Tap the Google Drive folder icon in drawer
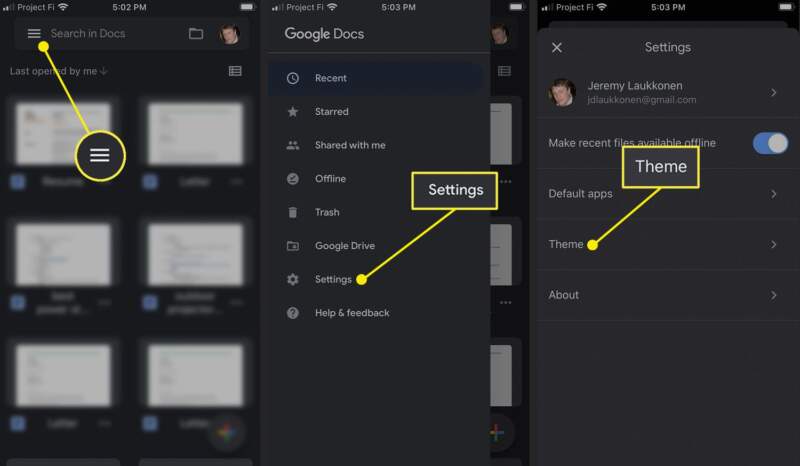Screen dimensions: 800x466 [x=292, y=246]
